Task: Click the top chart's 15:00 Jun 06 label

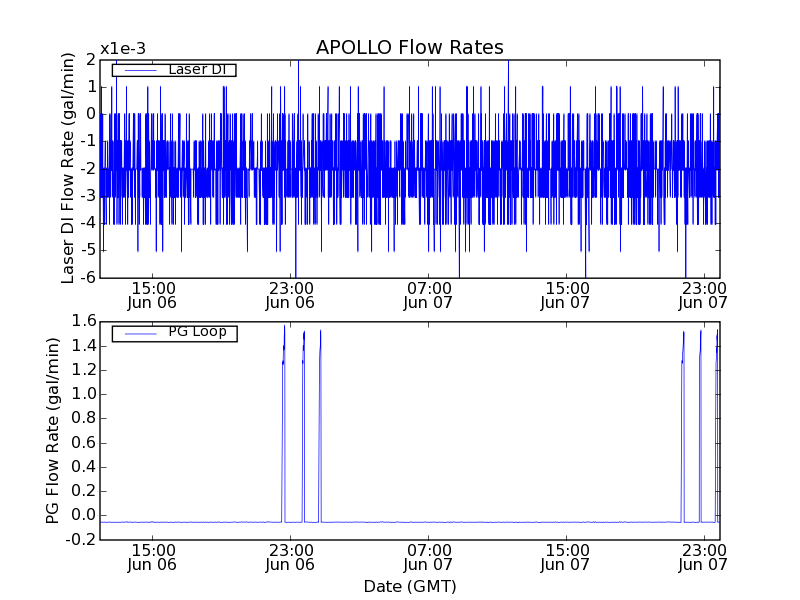Action: tap(152, 295)
